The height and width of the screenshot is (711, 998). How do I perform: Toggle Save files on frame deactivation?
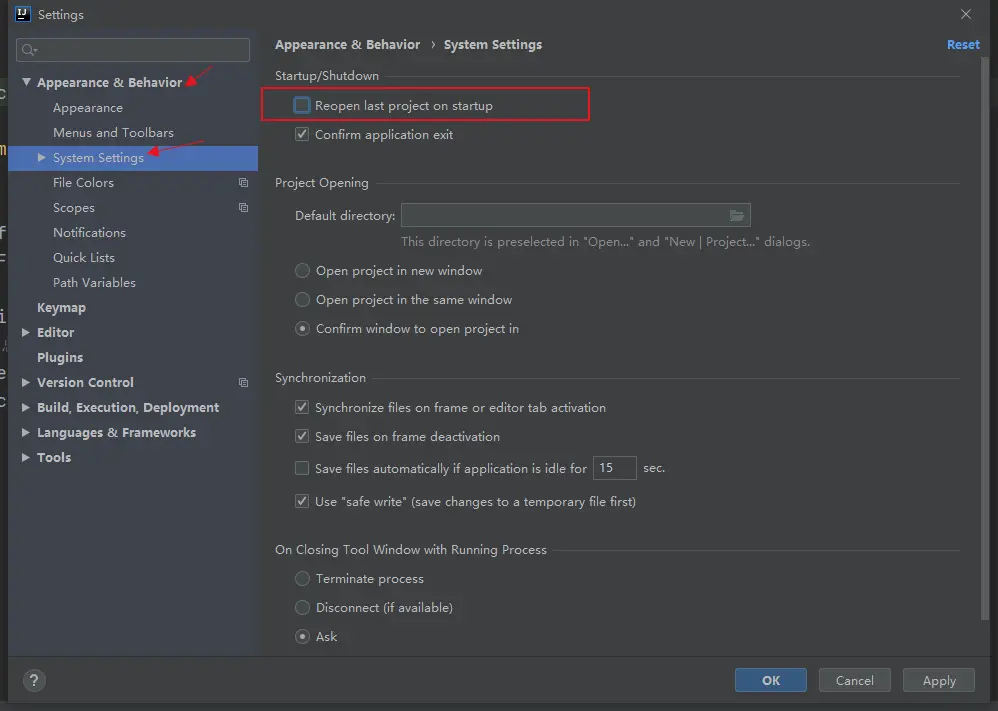coord(302,437)
